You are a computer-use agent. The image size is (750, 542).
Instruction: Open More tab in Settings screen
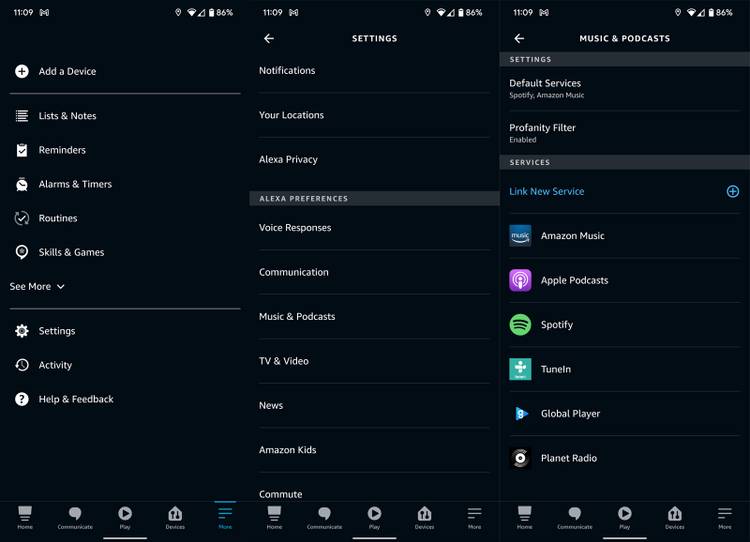click(x=474, y=518)
